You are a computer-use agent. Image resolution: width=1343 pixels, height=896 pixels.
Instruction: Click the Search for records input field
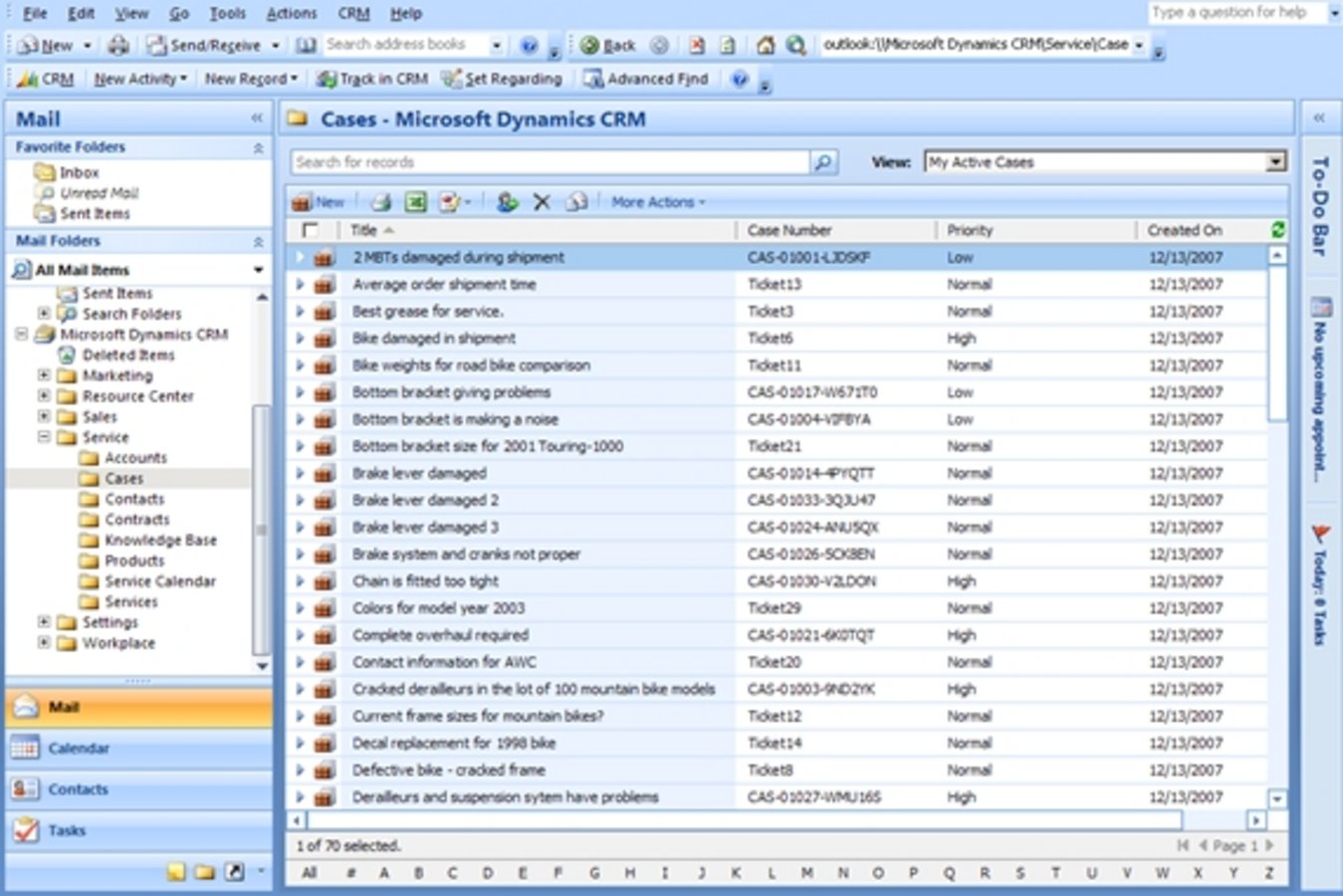tap(550, 162)
